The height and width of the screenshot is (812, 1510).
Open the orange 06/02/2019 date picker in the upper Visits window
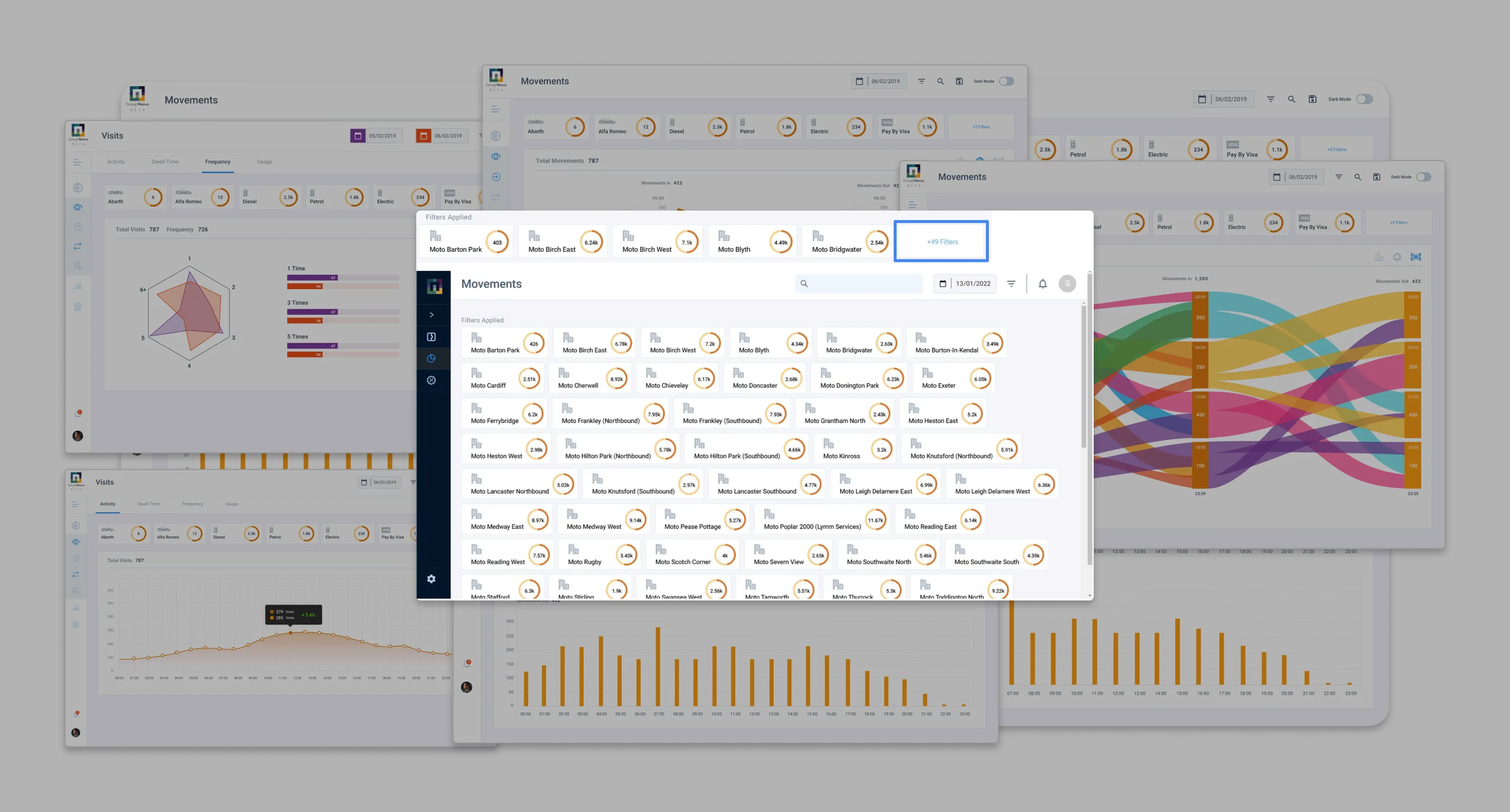(442, 136)
